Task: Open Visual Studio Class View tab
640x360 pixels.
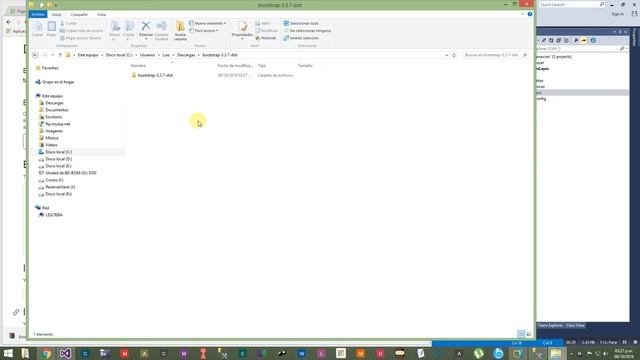Action: [x=575, y=325]
